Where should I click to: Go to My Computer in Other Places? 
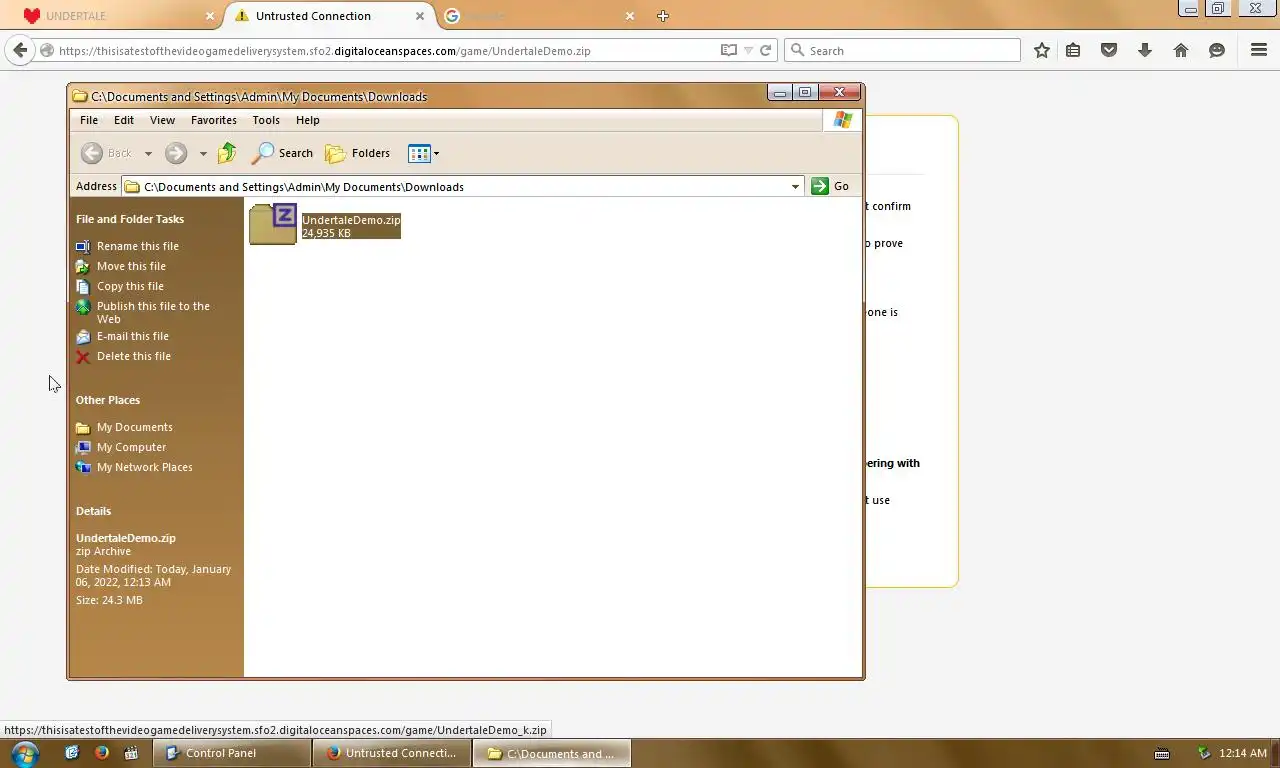point(131,447)
